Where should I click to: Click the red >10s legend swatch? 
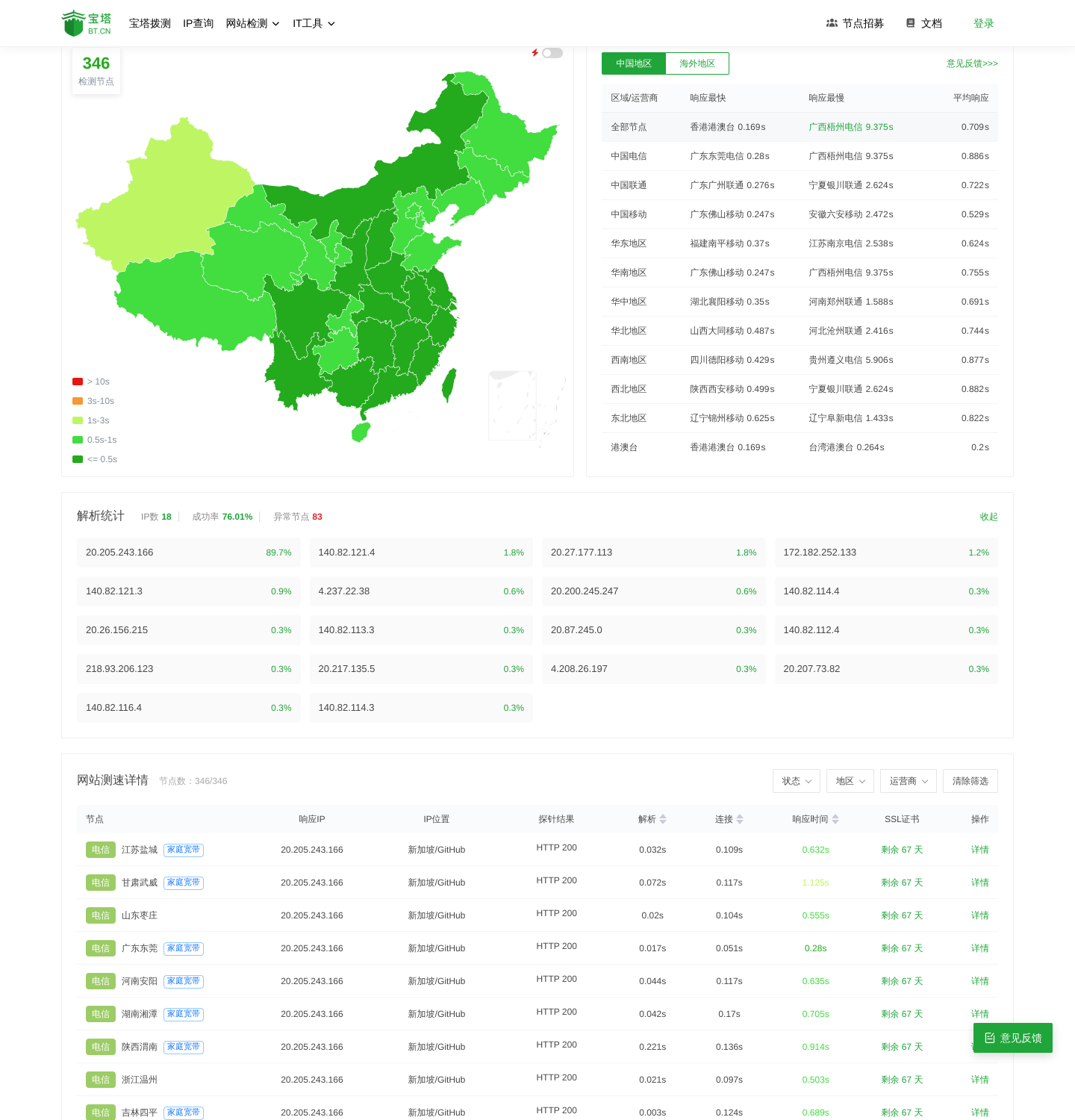point(78,382)
